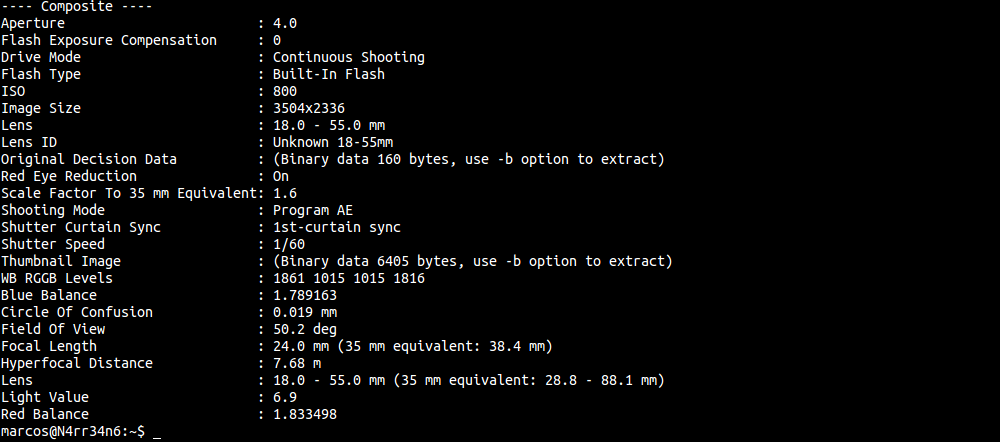Click the Field Of View 50.2 deg value

305,329
